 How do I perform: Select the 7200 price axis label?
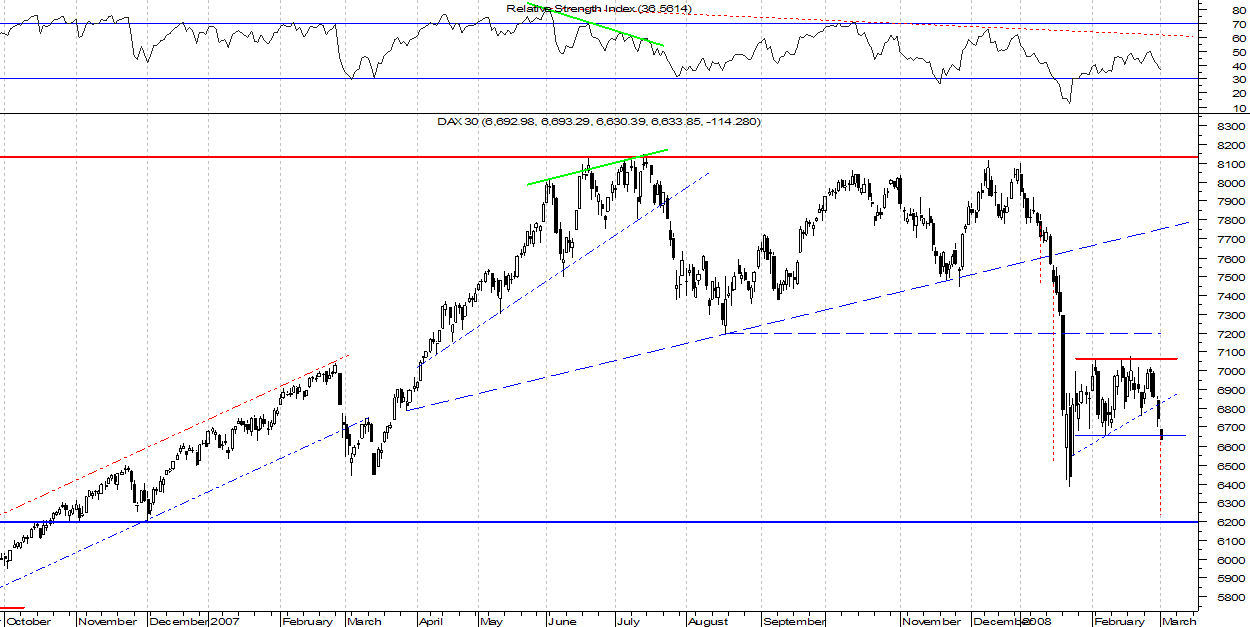tap(1233, 334)
